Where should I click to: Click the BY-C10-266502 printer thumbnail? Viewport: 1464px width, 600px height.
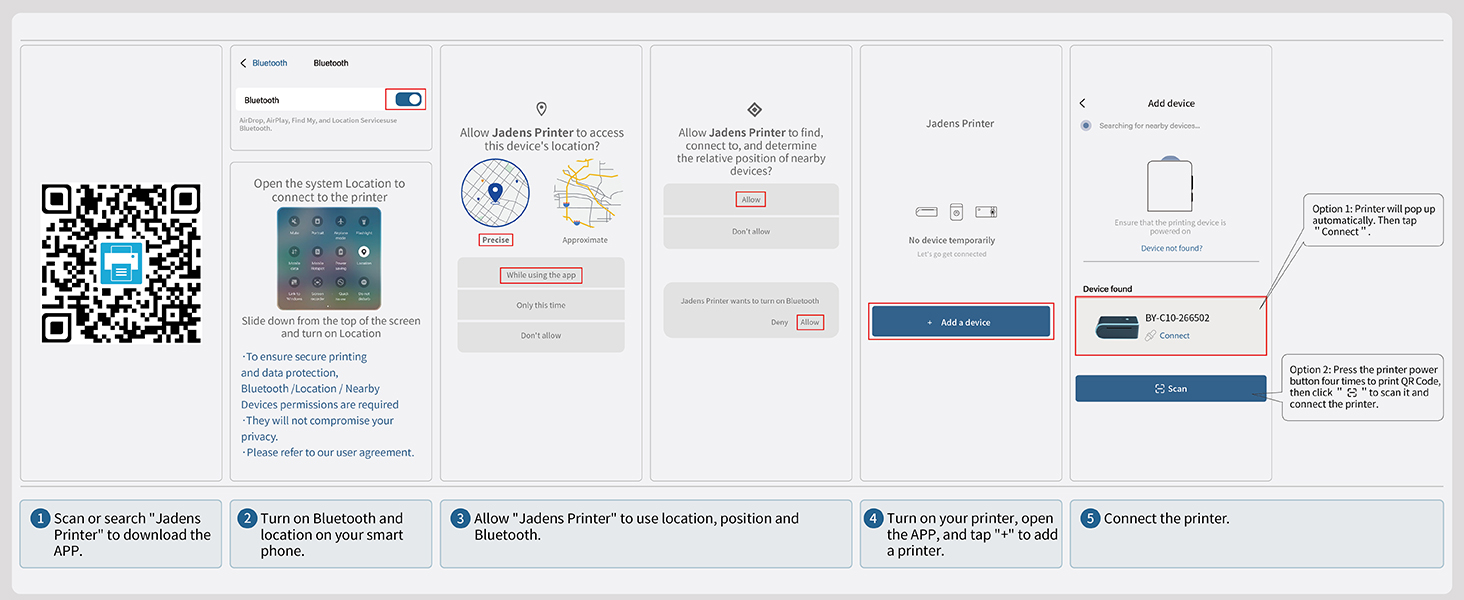[1117, 326]
